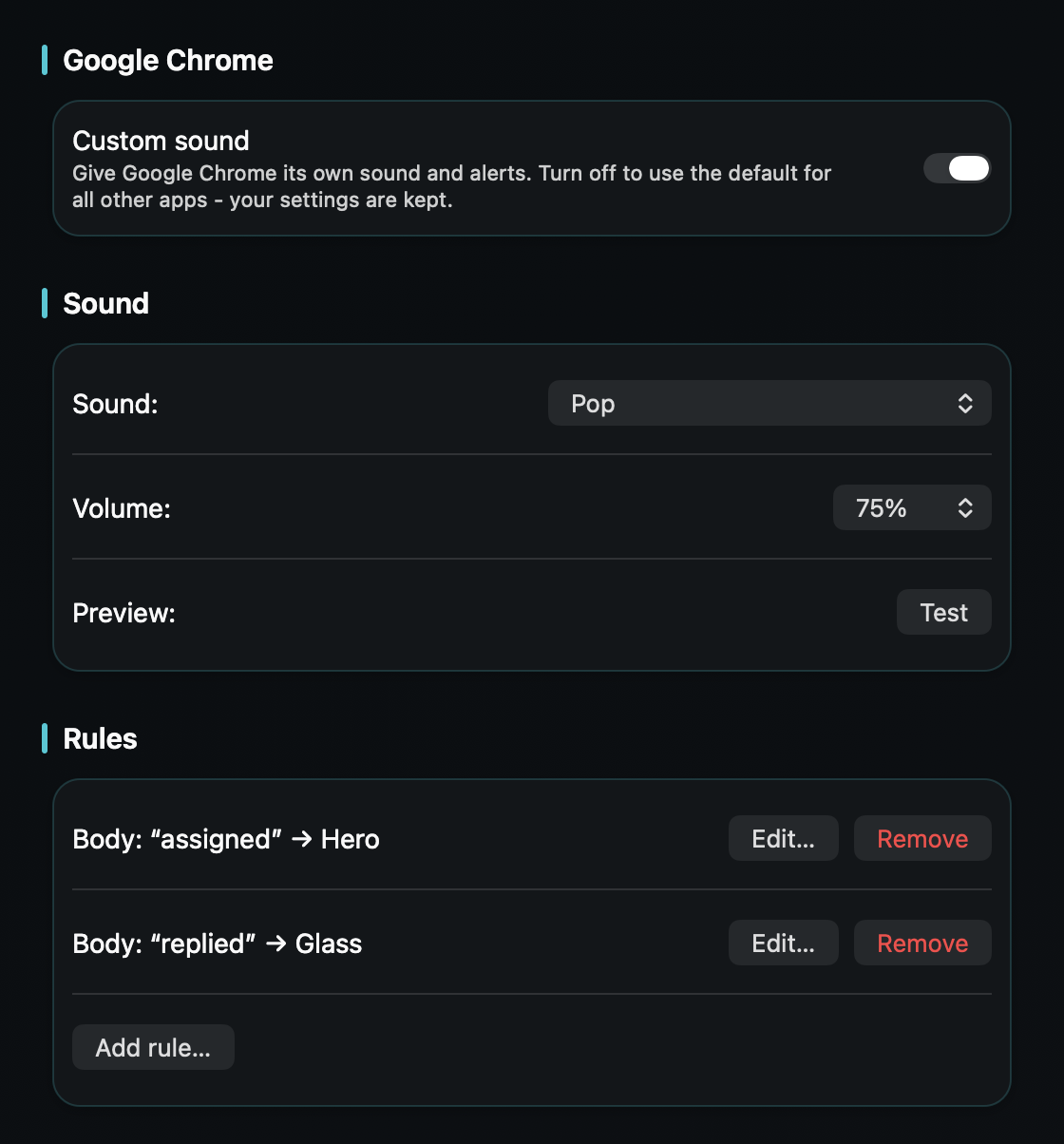1064x1144 pixels.
Task: Click the Rules section heading
Action: click(x=101, y=739)
